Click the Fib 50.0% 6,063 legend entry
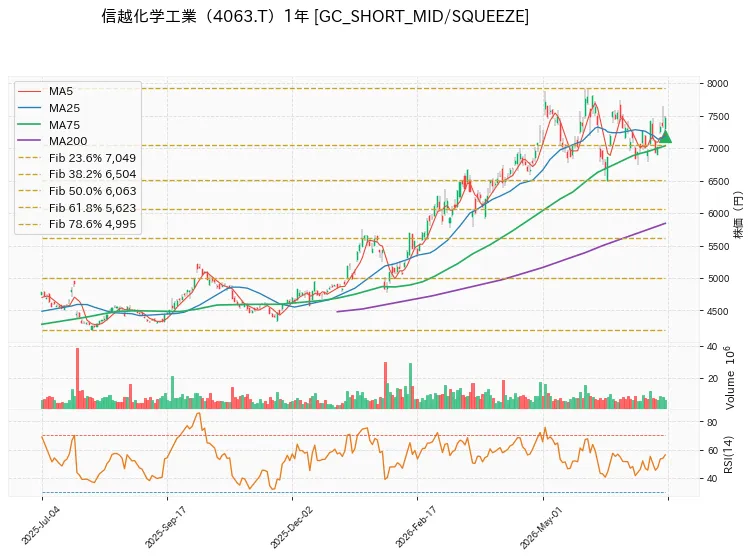Viewport: 752px width, 558px height. (x=77, y=191)
